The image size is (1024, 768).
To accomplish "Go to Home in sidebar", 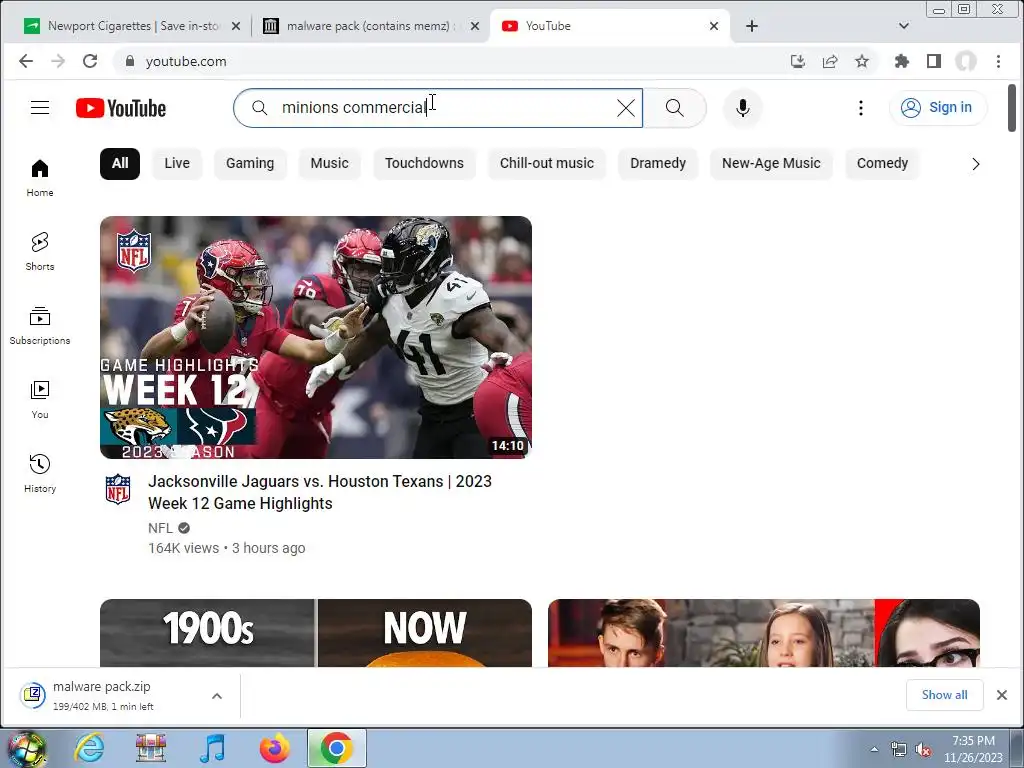I will [x=40, y=178].
